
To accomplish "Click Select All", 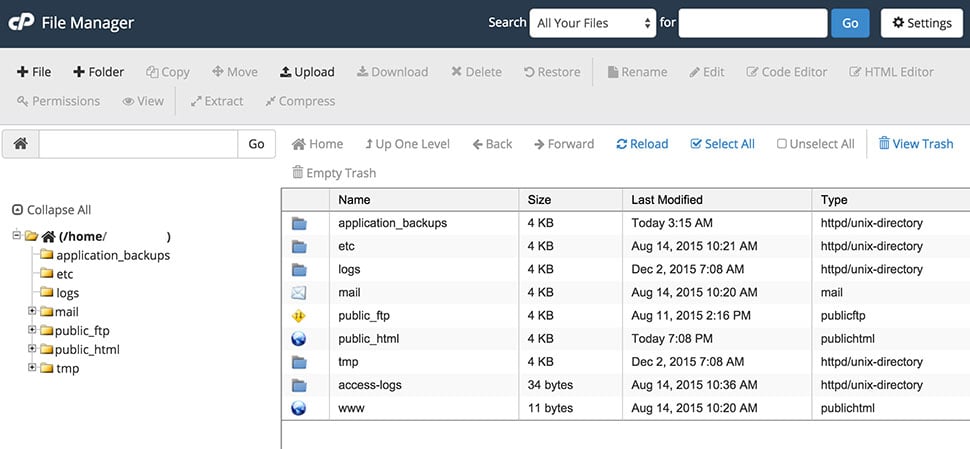I will (x=723, y=144).
